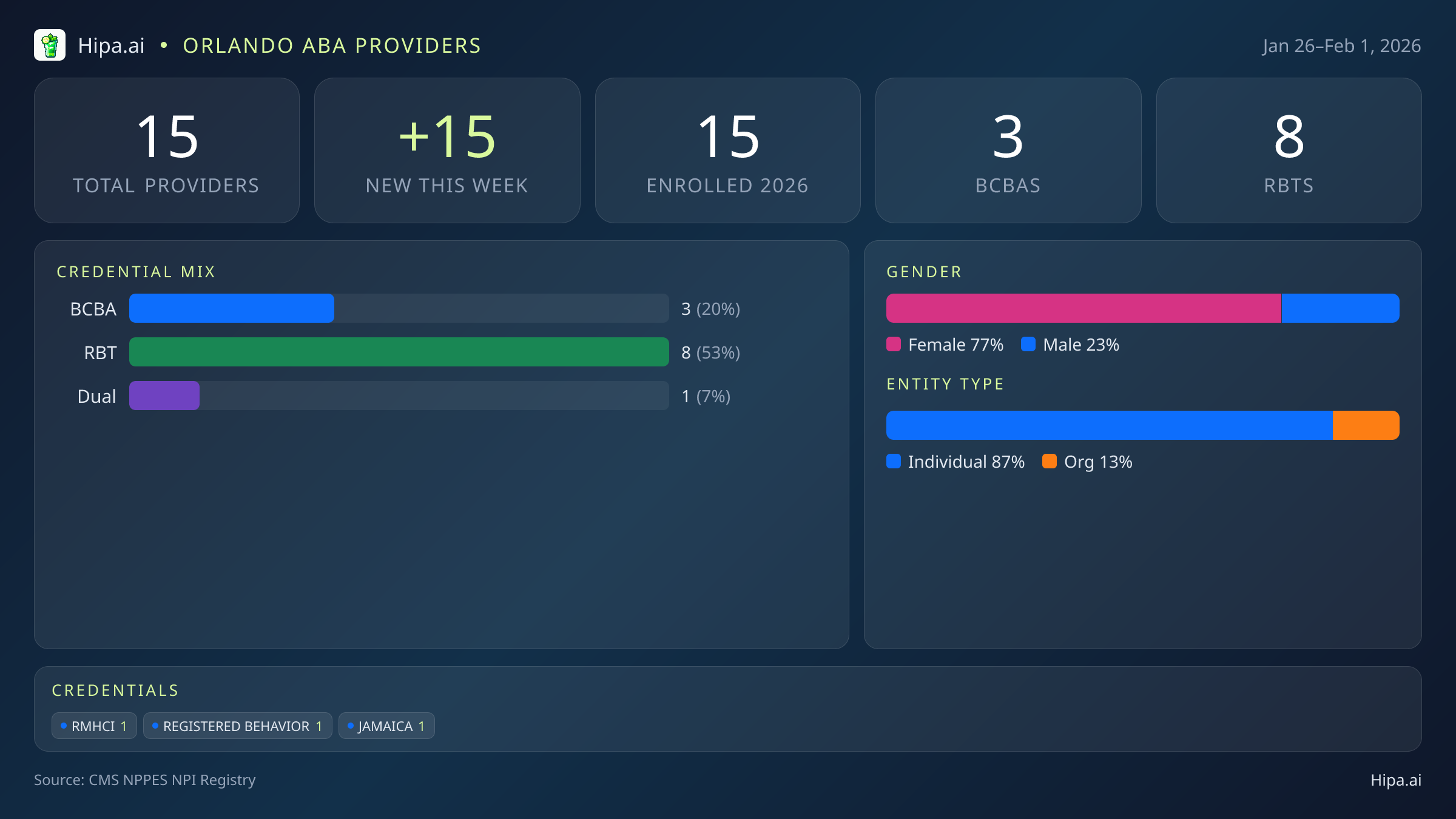Image resolution: width=1456 pixels, height=819 pixels.
Task: Select the RMHCI credential tag
Action: point(94,726)
